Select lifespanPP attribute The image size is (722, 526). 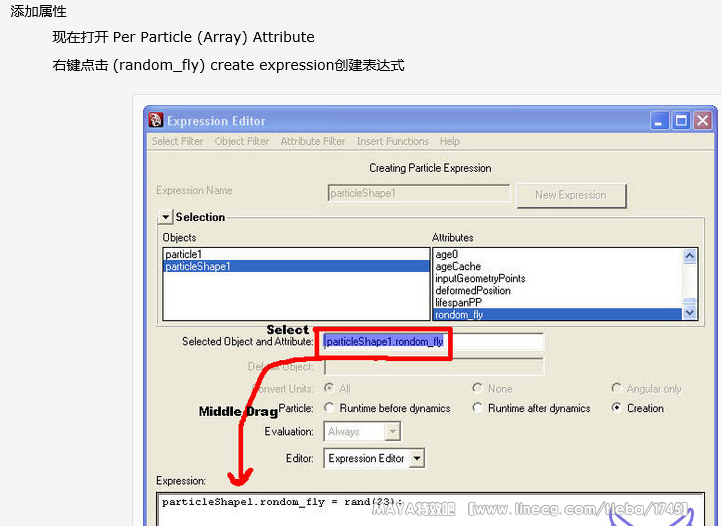[459, 302]
